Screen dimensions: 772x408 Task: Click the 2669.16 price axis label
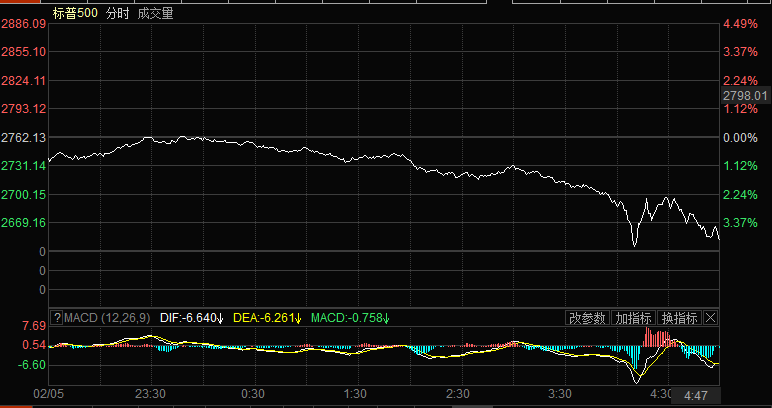[x=24, y=222]
